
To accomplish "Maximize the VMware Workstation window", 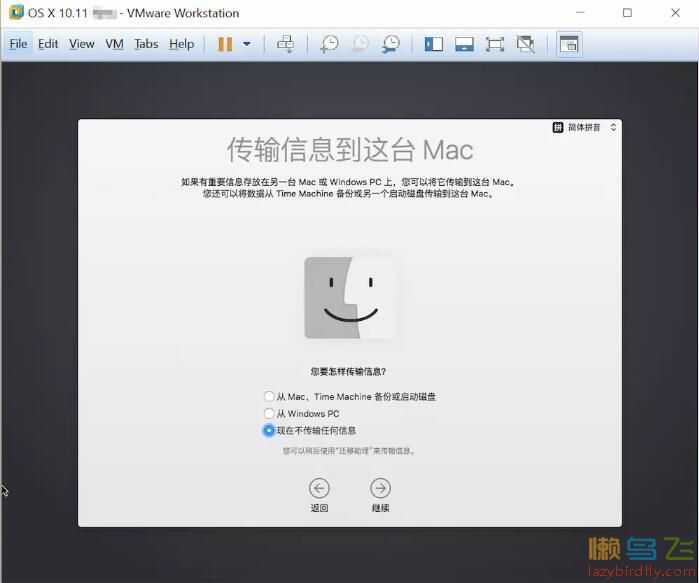I will 627,12.
